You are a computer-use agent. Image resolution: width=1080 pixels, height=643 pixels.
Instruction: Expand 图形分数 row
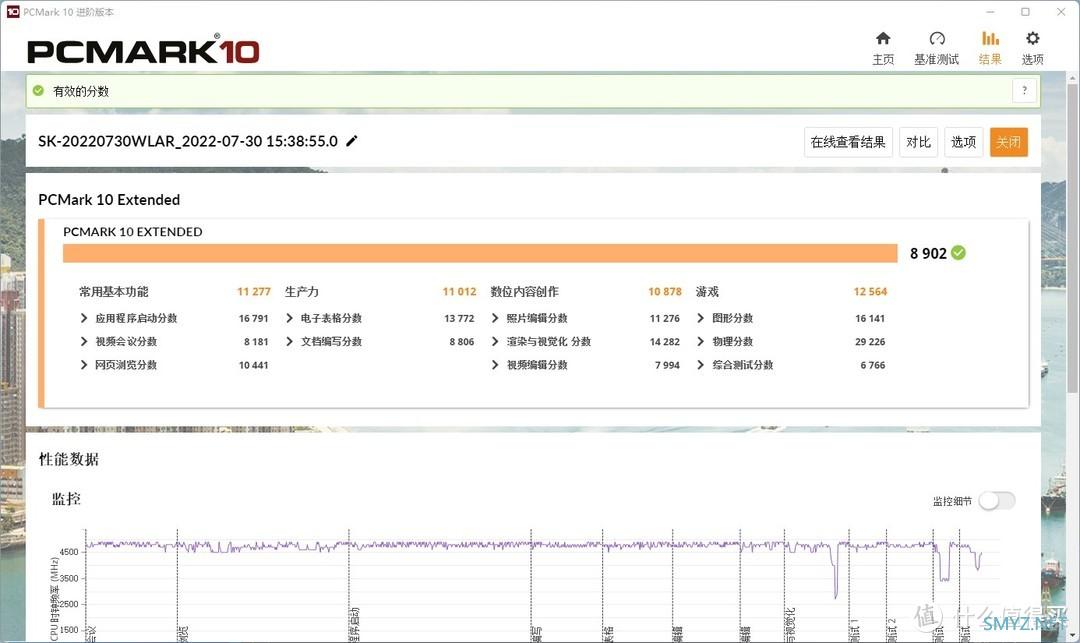pyautogui.click(x=700, y=318)
